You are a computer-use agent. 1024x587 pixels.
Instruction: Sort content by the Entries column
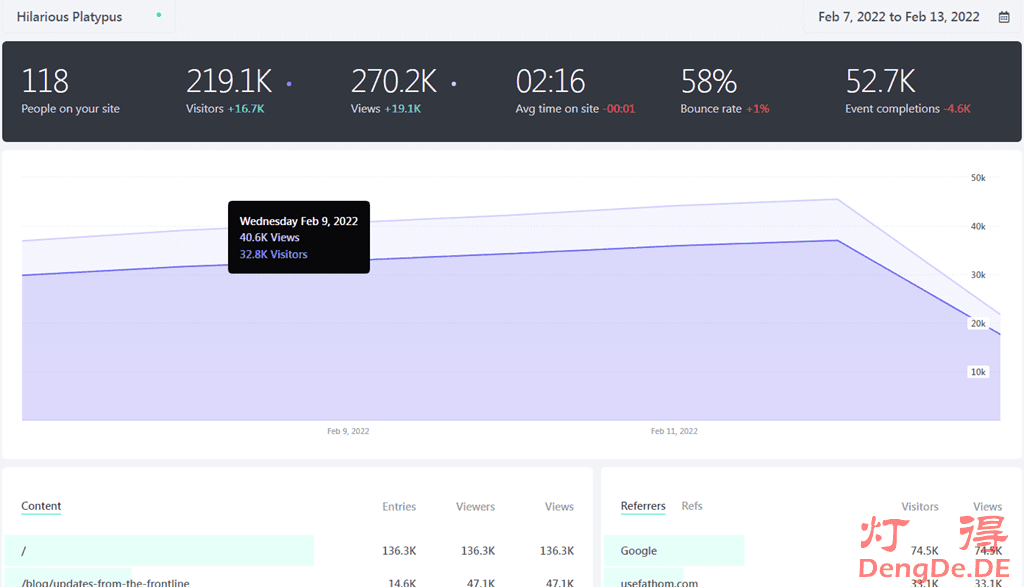(399, 507)
